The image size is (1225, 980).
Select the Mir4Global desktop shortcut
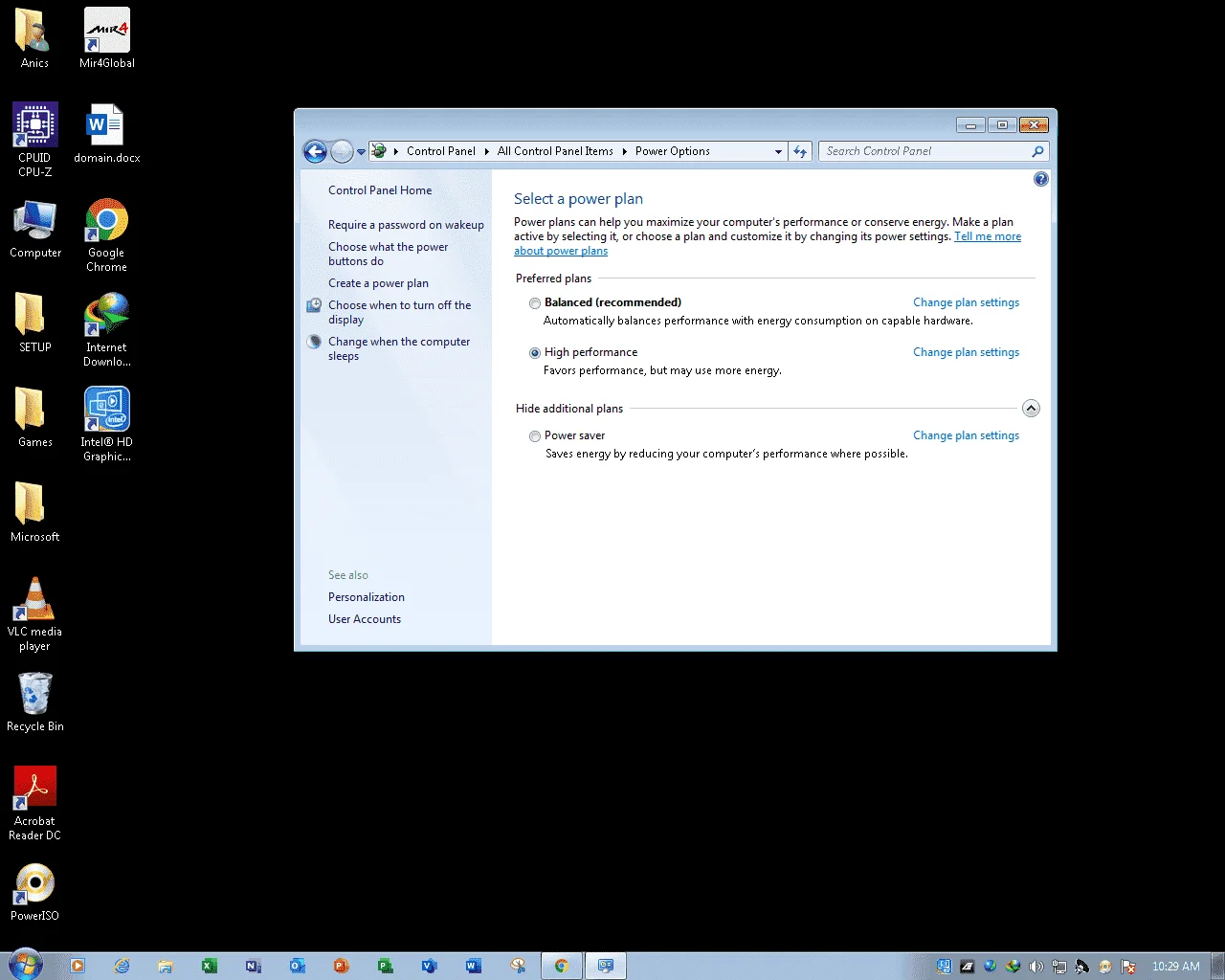tap(107, 38)
